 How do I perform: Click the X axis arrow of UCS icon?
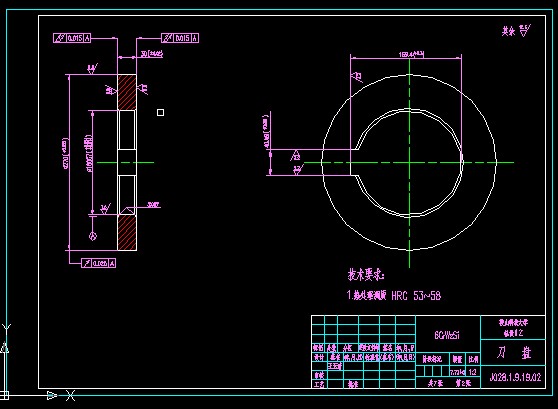point(52,395)
